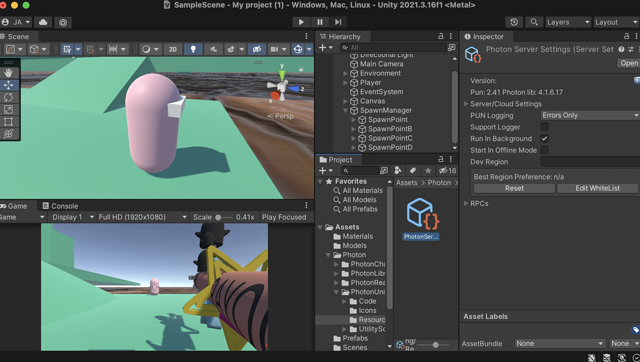Collapse the SpawnManager hierarchy node
This screenshot has width=640, height=362.
click(x=345, y=110)
